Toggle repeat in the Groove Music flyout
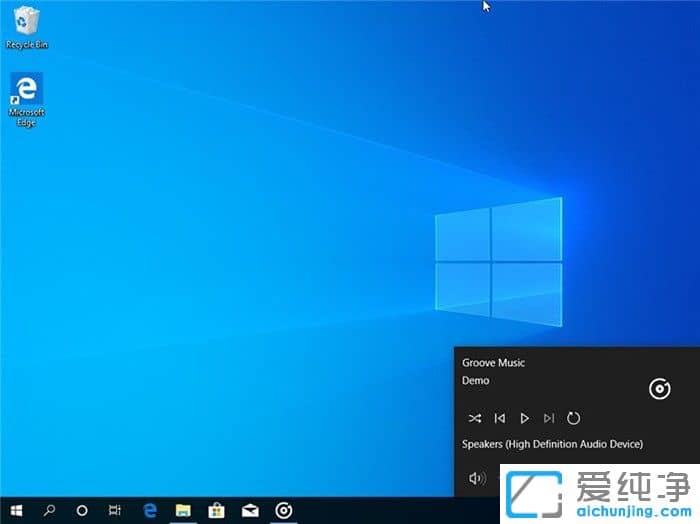 [x=573, y=418]
